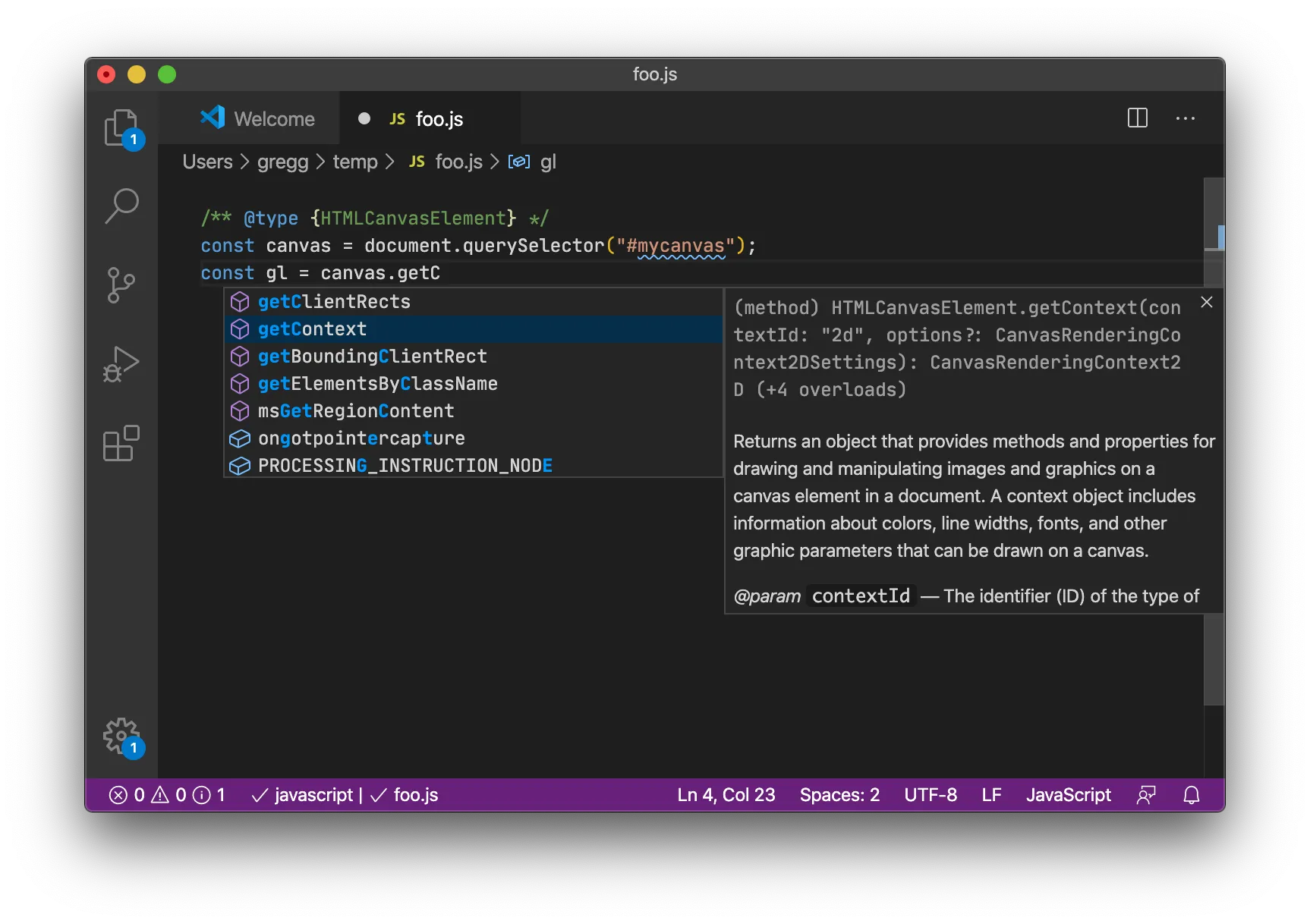Click the notifications bell in status bar
The image size is (1310, 924).
1191,795
